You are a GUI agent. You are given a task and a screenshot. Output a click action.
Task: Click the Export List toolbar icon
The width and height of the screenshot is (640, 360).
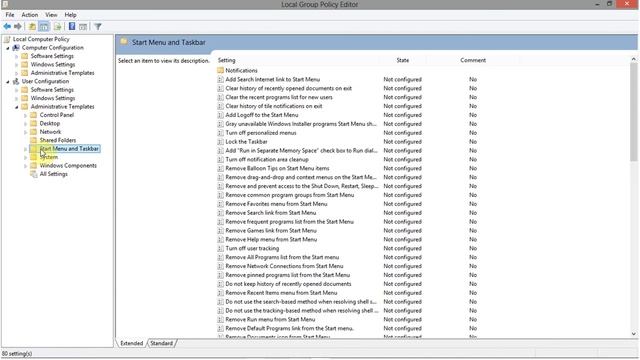tap(58, 27)
